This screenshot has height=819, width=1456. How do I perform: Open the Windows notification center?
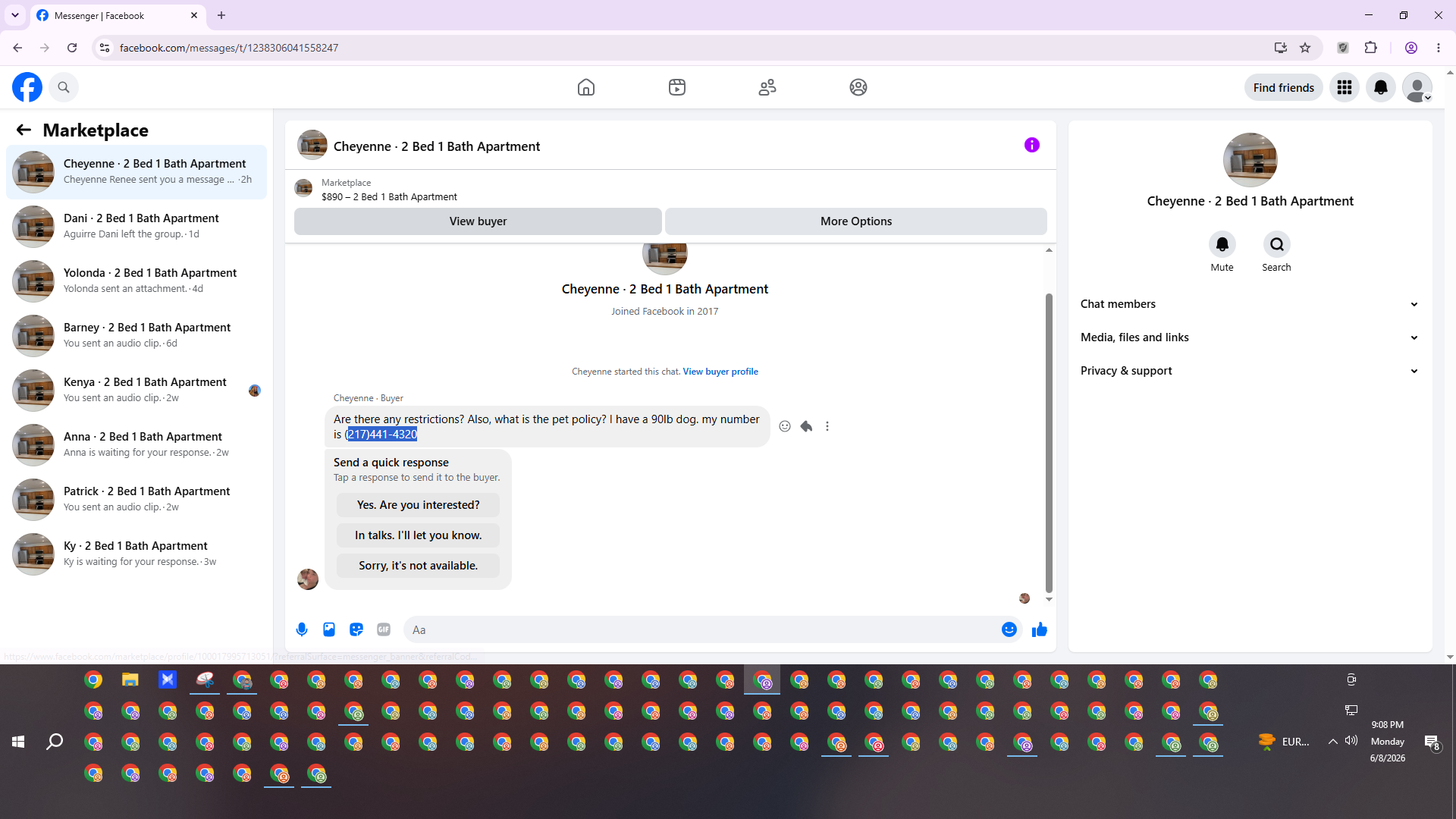coord(1432,742)
